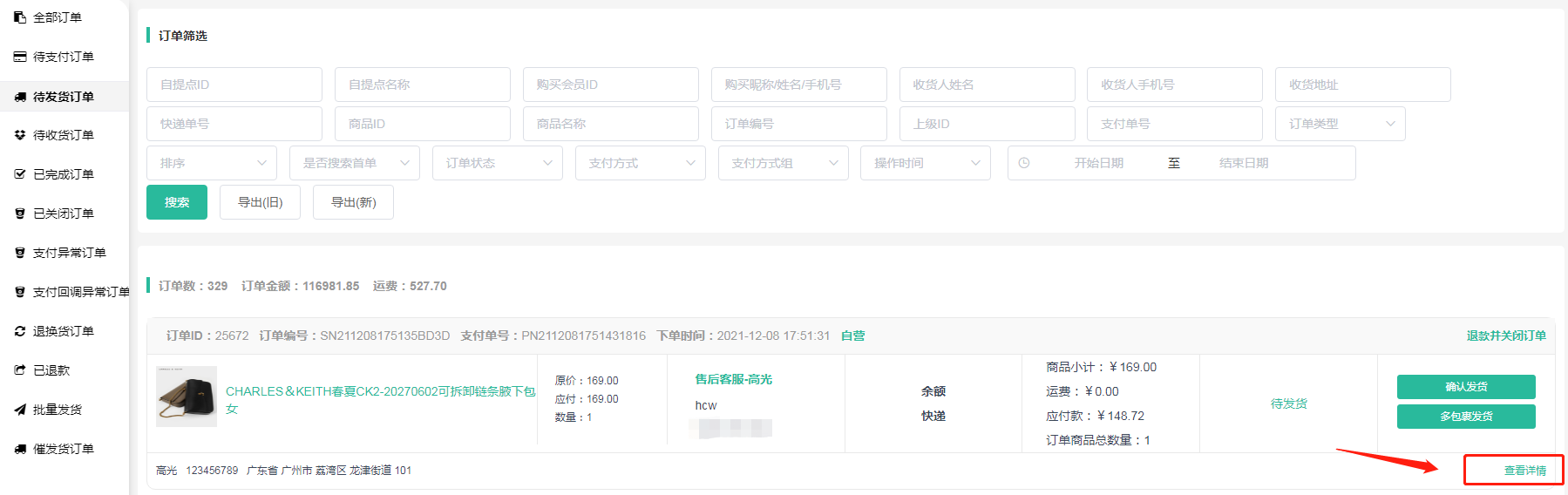Viewport: 1568px width, 495px height.
Task: Go to 待支付订单 menu item
Action: 64,57
